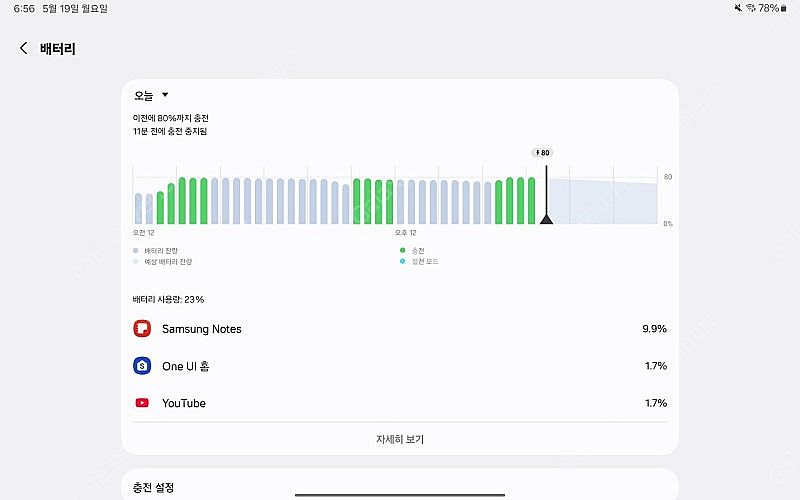Tap the 6:56 clock in status bar
The height and width of the screenshot is (500, 800).
24,9
